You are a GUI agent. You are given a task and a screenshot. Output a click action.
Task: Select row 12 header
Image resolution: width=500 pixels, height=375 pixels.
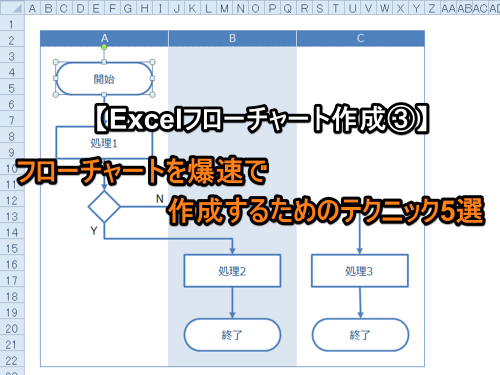tap(12, 200)
